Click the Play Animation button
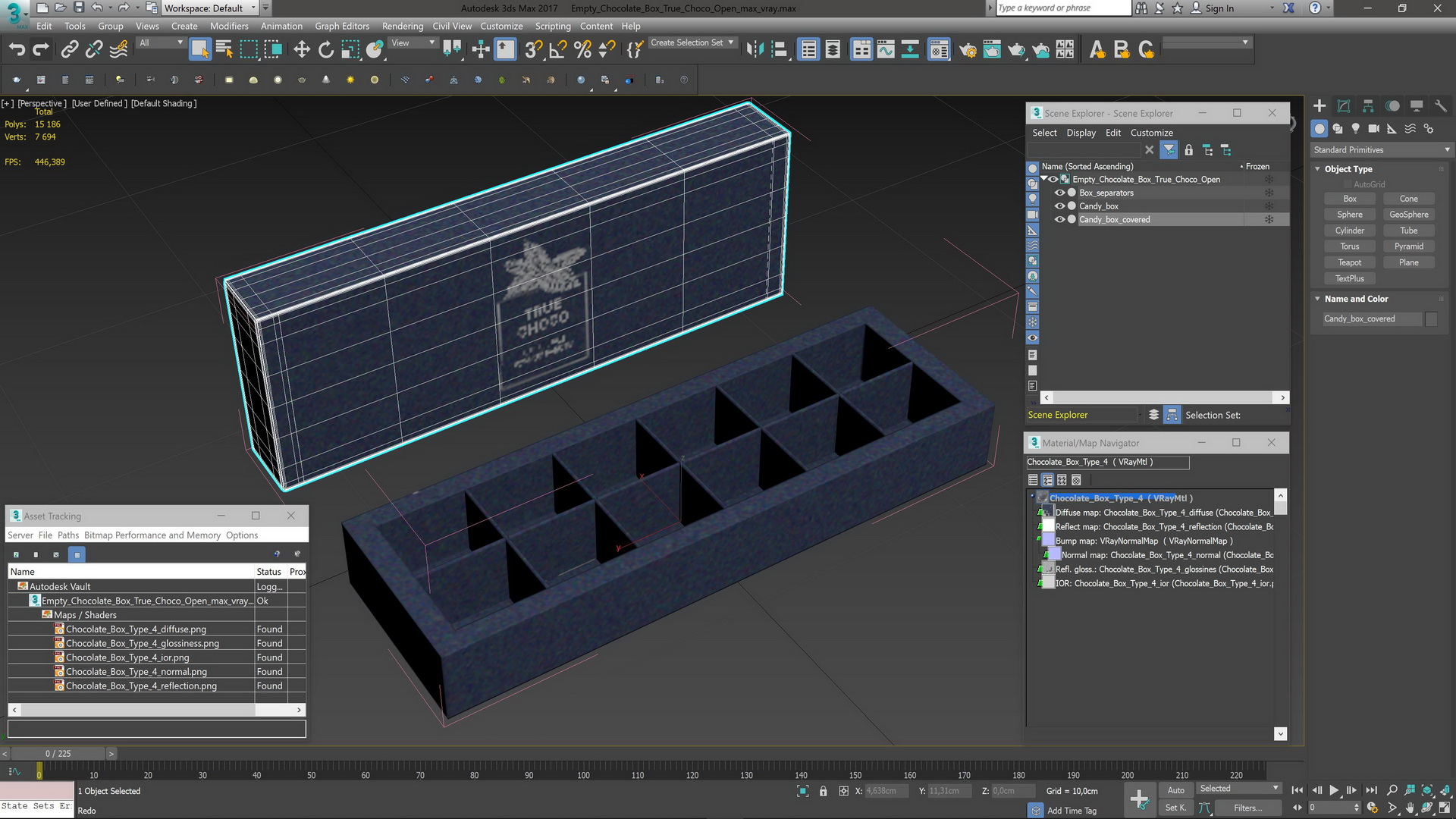The image size is (1456, 819). click(1334, 790)
